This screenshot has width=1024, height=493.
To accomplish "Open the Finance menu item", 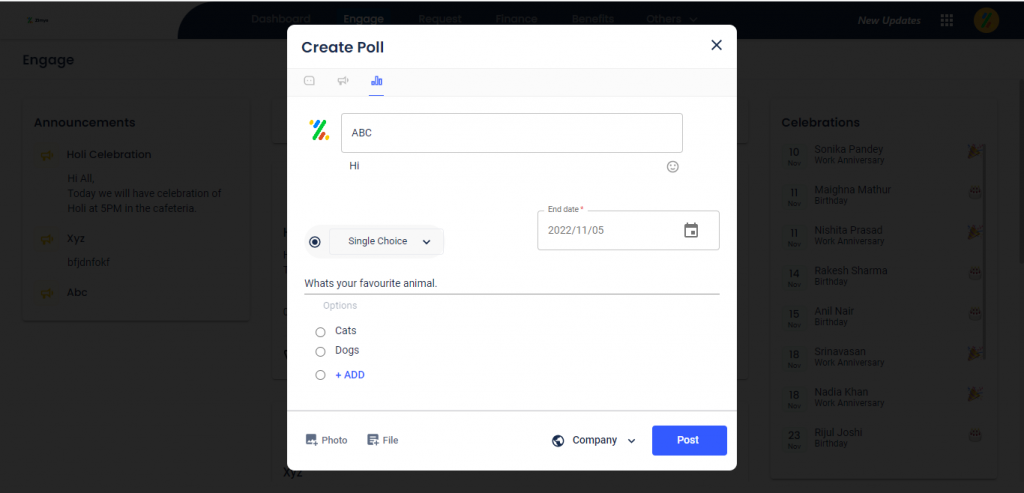I will click(x=517, y=20).
